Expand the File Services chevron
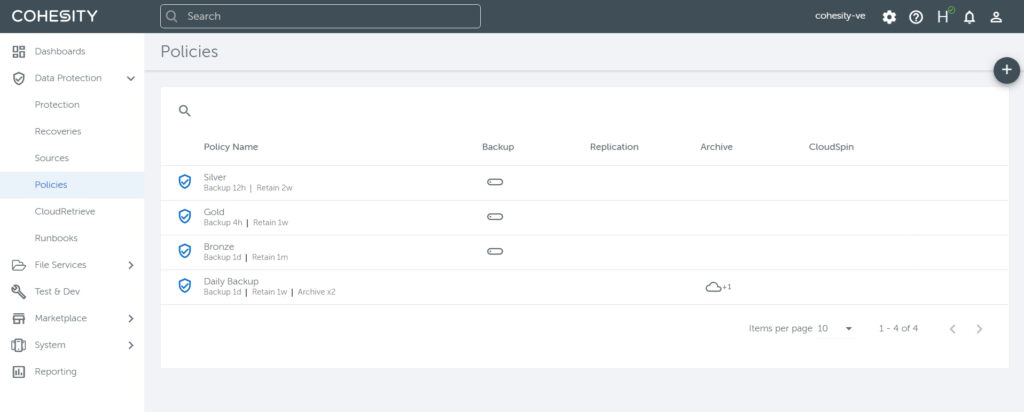This screenshot has width=1024, height=412. point(131,265)
